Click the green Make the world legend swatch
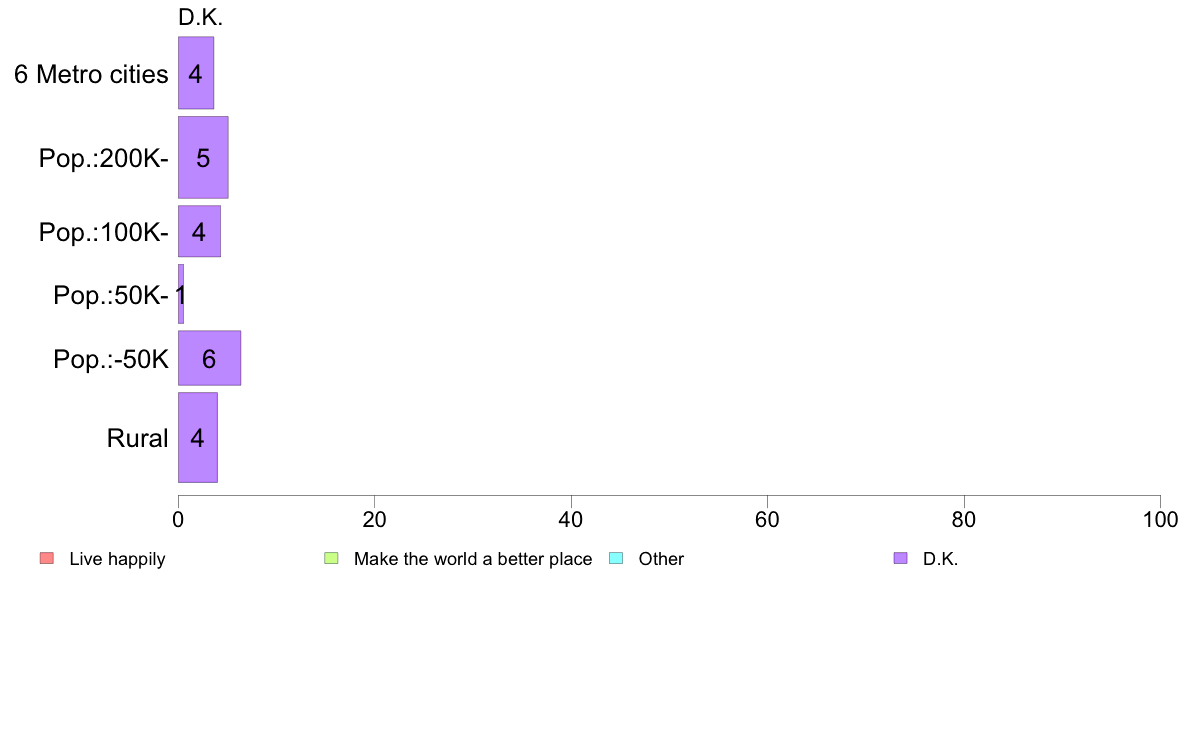 [x=331, y=559]
